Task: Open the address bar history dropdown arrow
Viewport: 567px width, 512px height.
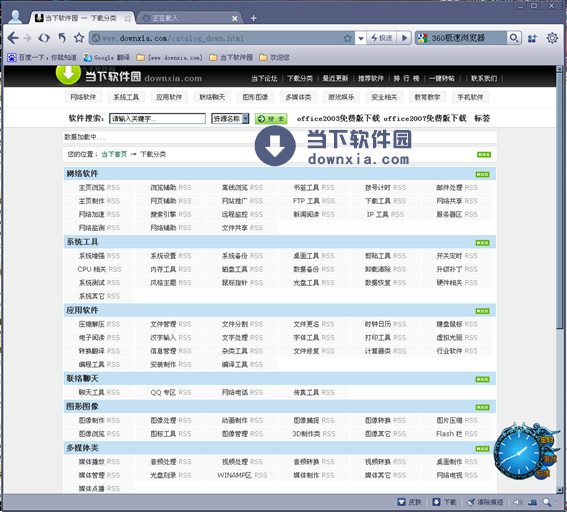Action: 361,38
